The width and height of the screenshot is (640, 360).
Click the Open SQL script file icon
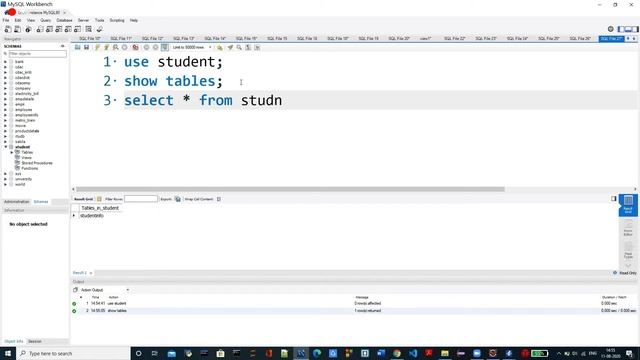tap(78, 47)
